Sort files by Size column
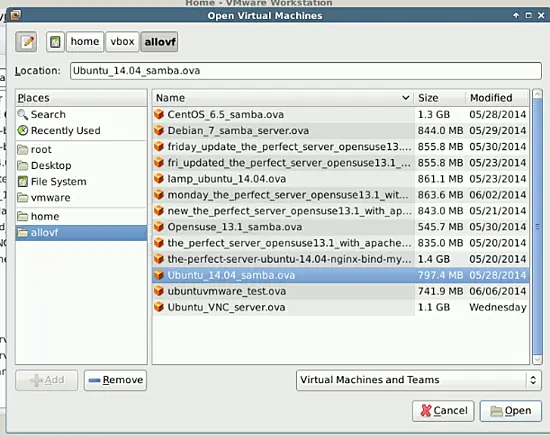Viewport: 550px width, 438px height. click(x=440, y=98)
